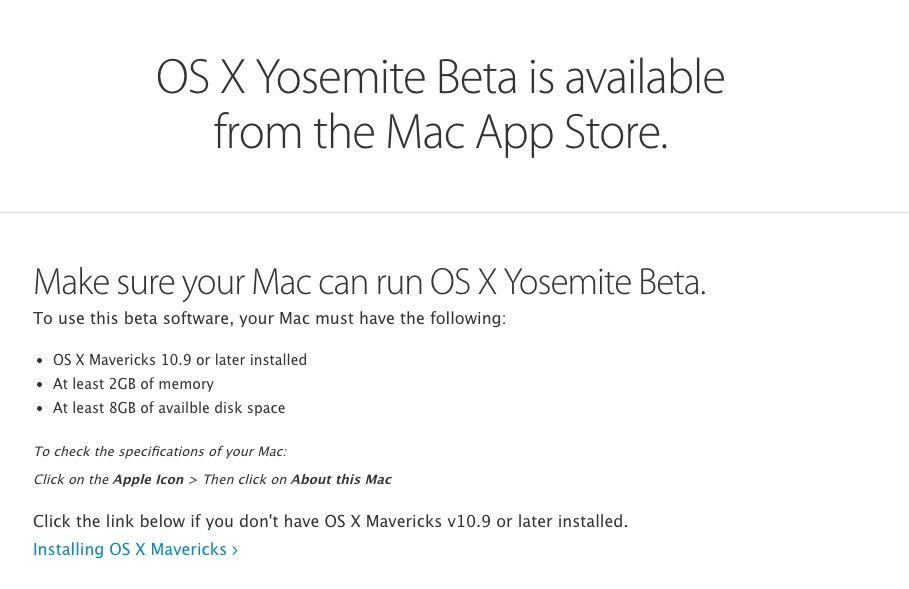Select the "At least 2GB of memory" requirement

(133, 384)
